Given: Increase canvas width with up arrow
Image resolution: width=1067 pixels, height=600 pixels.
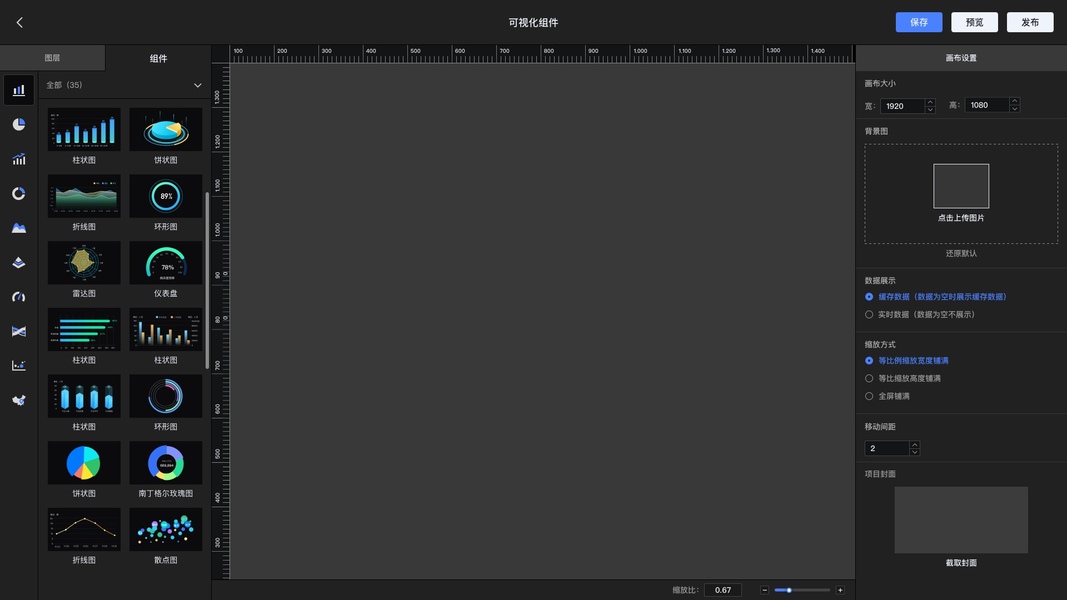Looking at the screenshot, I should (930, 103).
